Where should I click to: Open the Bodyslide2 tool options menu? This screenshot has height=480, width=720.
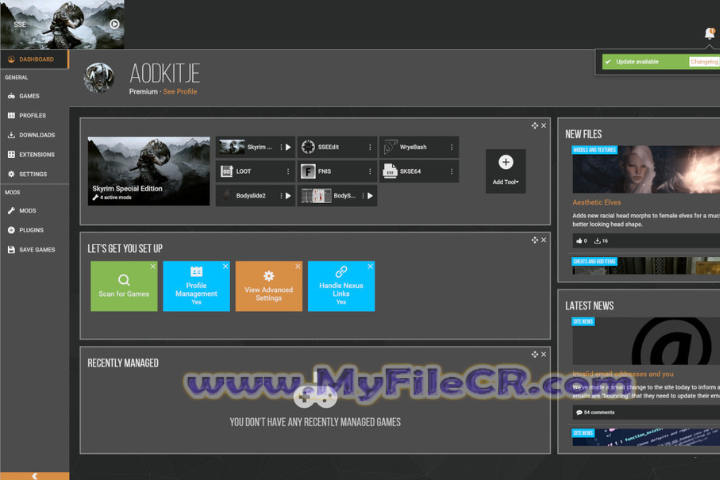(281, 196)
